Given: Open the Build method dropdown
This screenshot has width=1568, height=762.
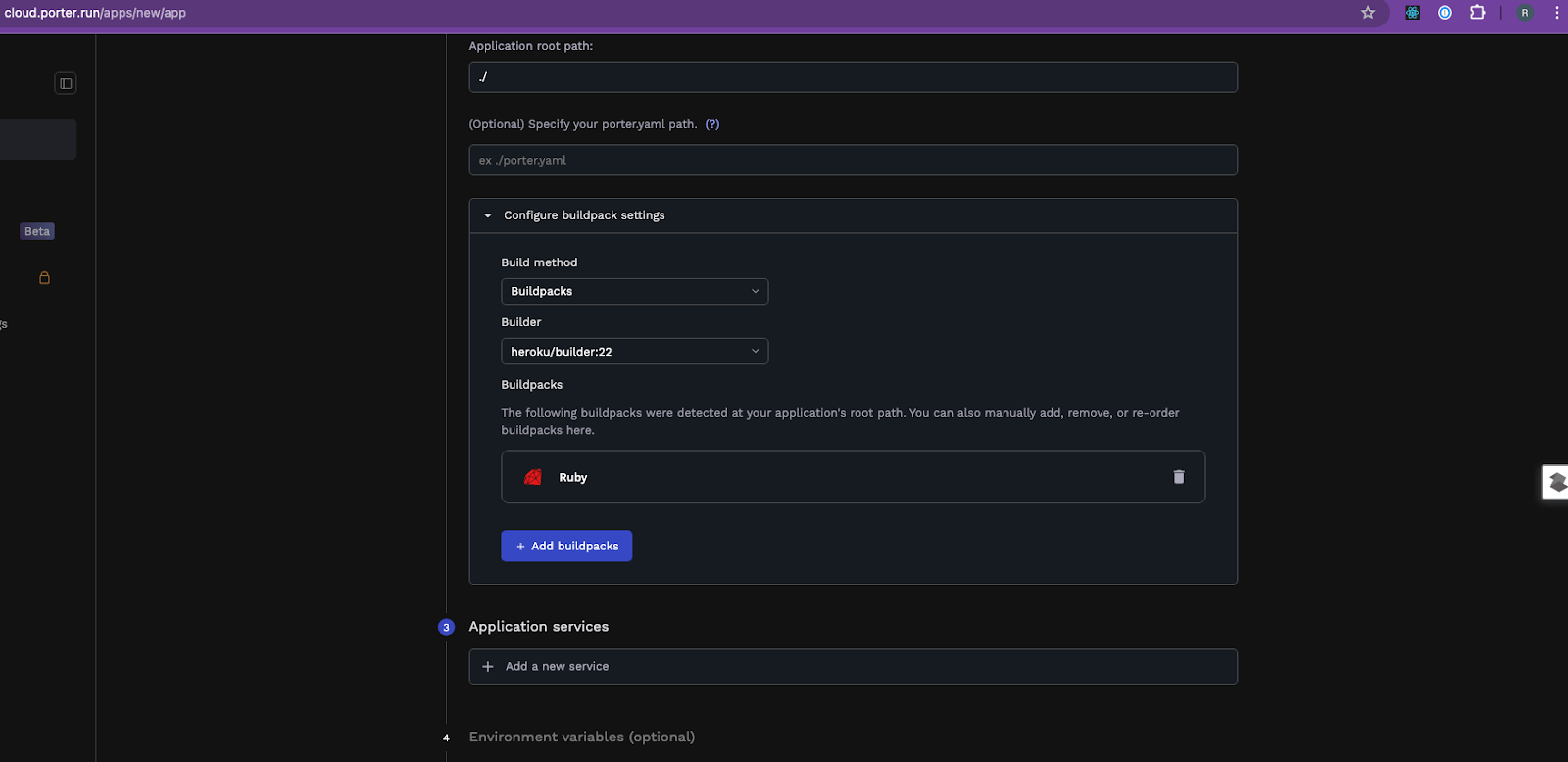Looking at the screenshot, I should coord(635,291).
